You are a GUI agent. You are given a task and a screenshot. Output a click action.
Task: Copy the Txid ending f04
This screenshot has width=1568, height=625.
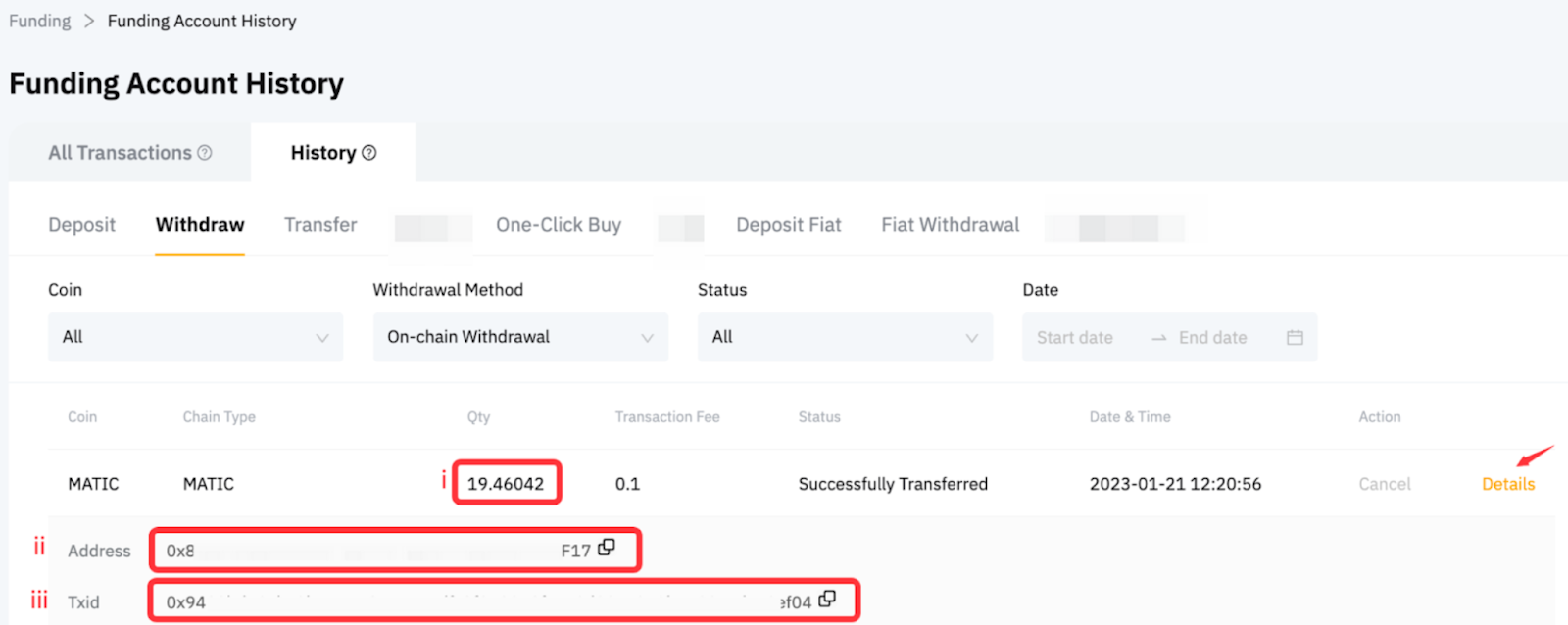[827, 599]
